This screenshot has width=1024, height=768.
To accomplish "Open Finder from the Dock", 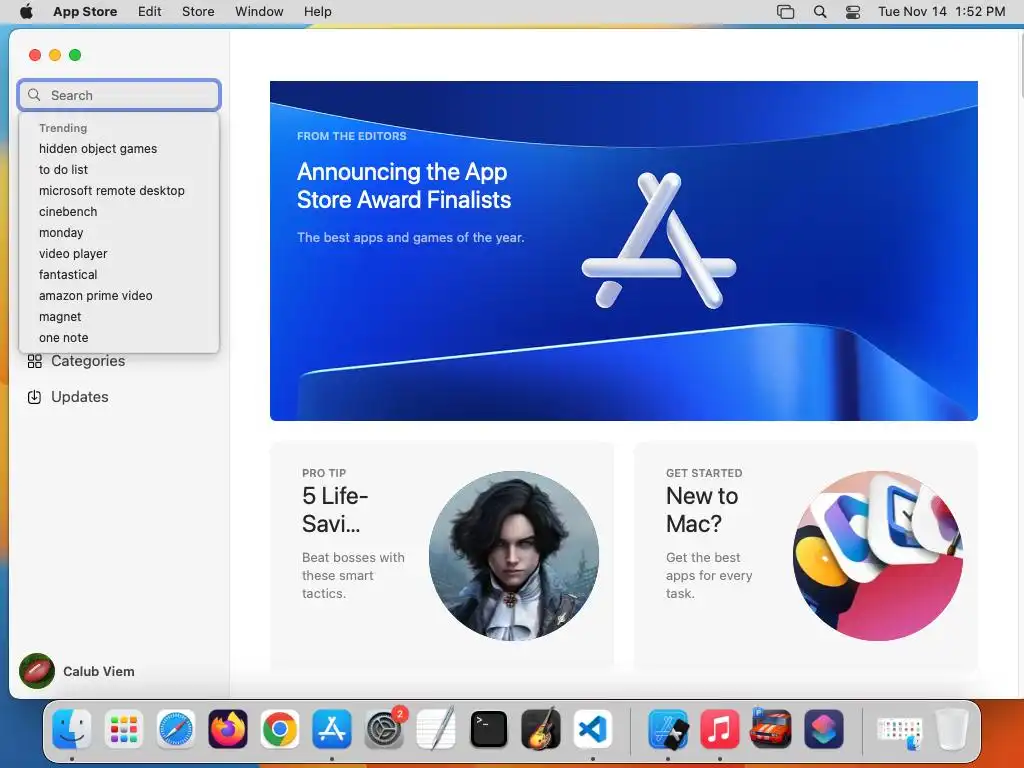I will coord(71,729).
